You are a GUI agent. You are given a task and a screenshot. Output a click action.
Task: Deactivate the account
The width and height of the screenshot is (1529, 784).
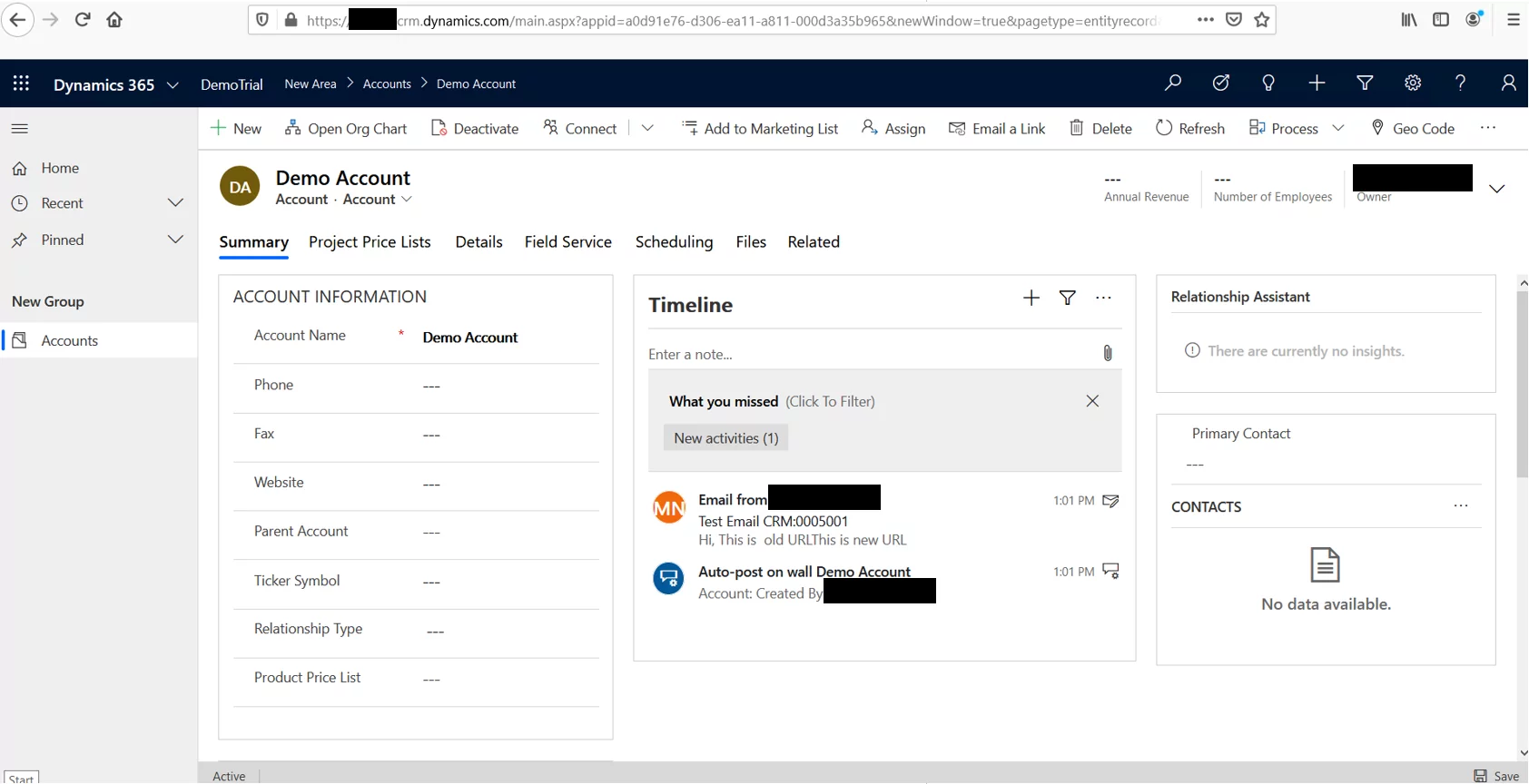[x=475, y=129]
